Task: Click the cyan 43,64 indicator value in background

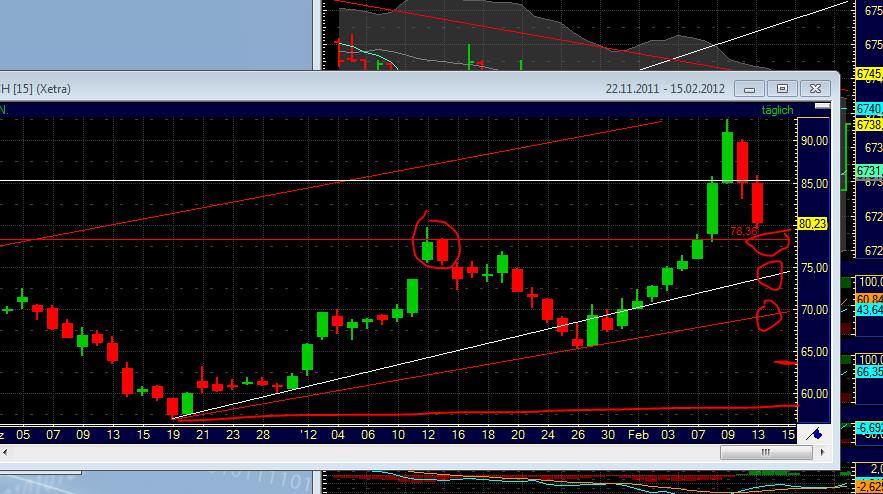Action: pyautogui.click(x=869, y=310)
